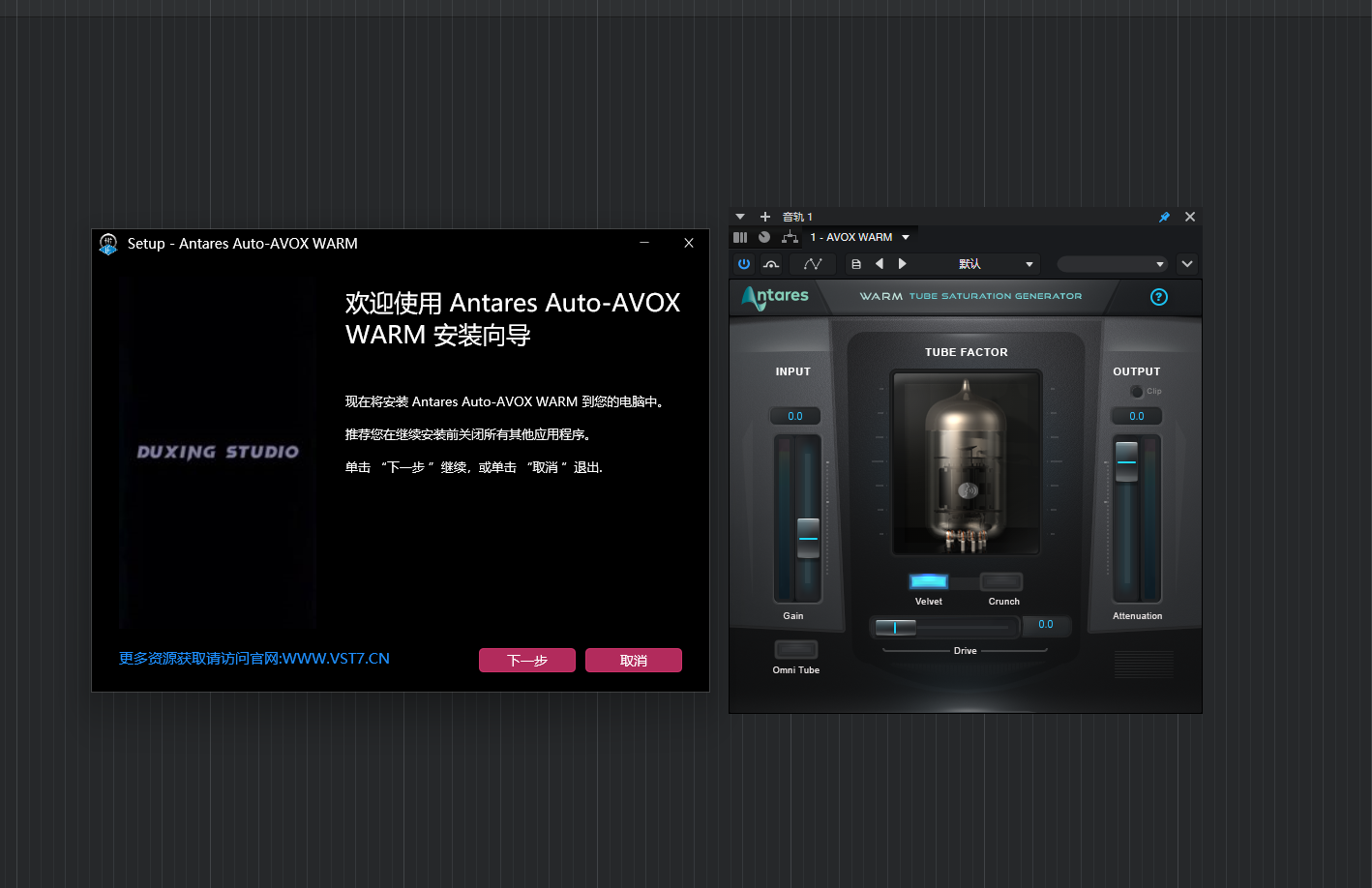Open the Antares WARM help via question mark icon

(1159, 297)
